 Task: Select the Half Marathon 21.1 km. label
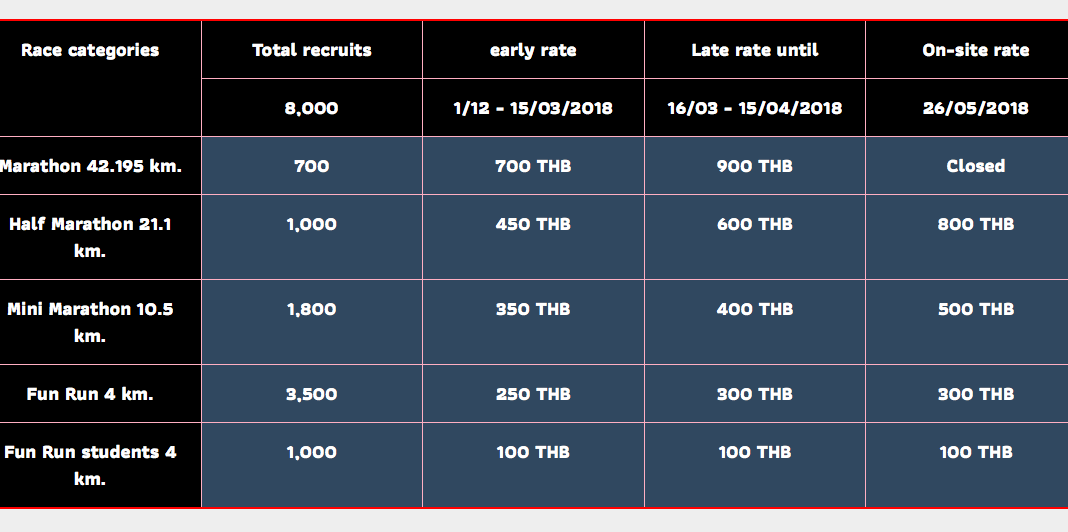click(x=90, y=237)
